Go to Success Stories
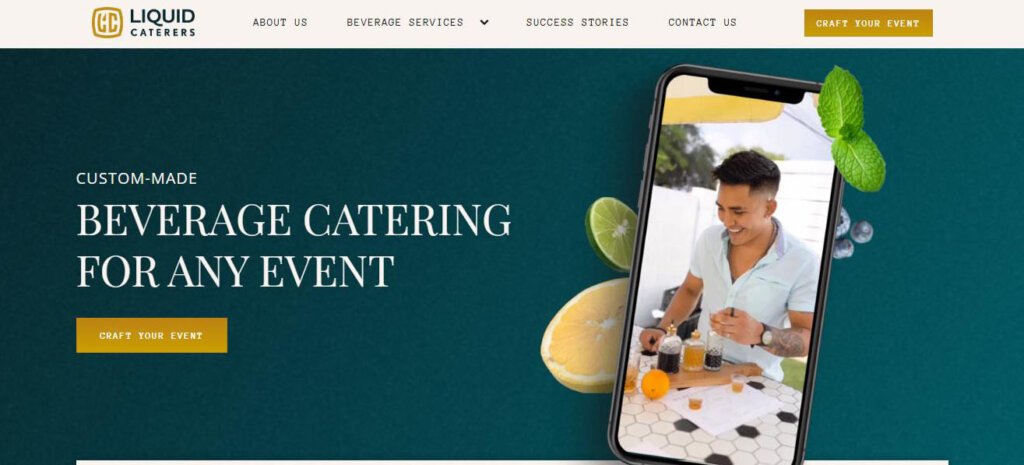Screen dimensions: 1024x465 coord(577,22)
